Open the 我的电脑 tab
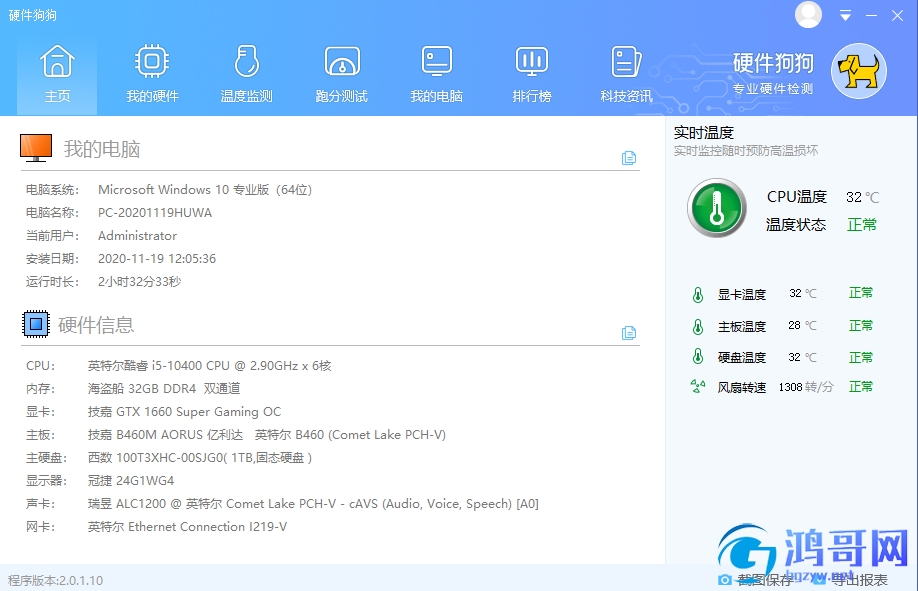The width and height of the screenshot is (918, 591). [437, 74]
